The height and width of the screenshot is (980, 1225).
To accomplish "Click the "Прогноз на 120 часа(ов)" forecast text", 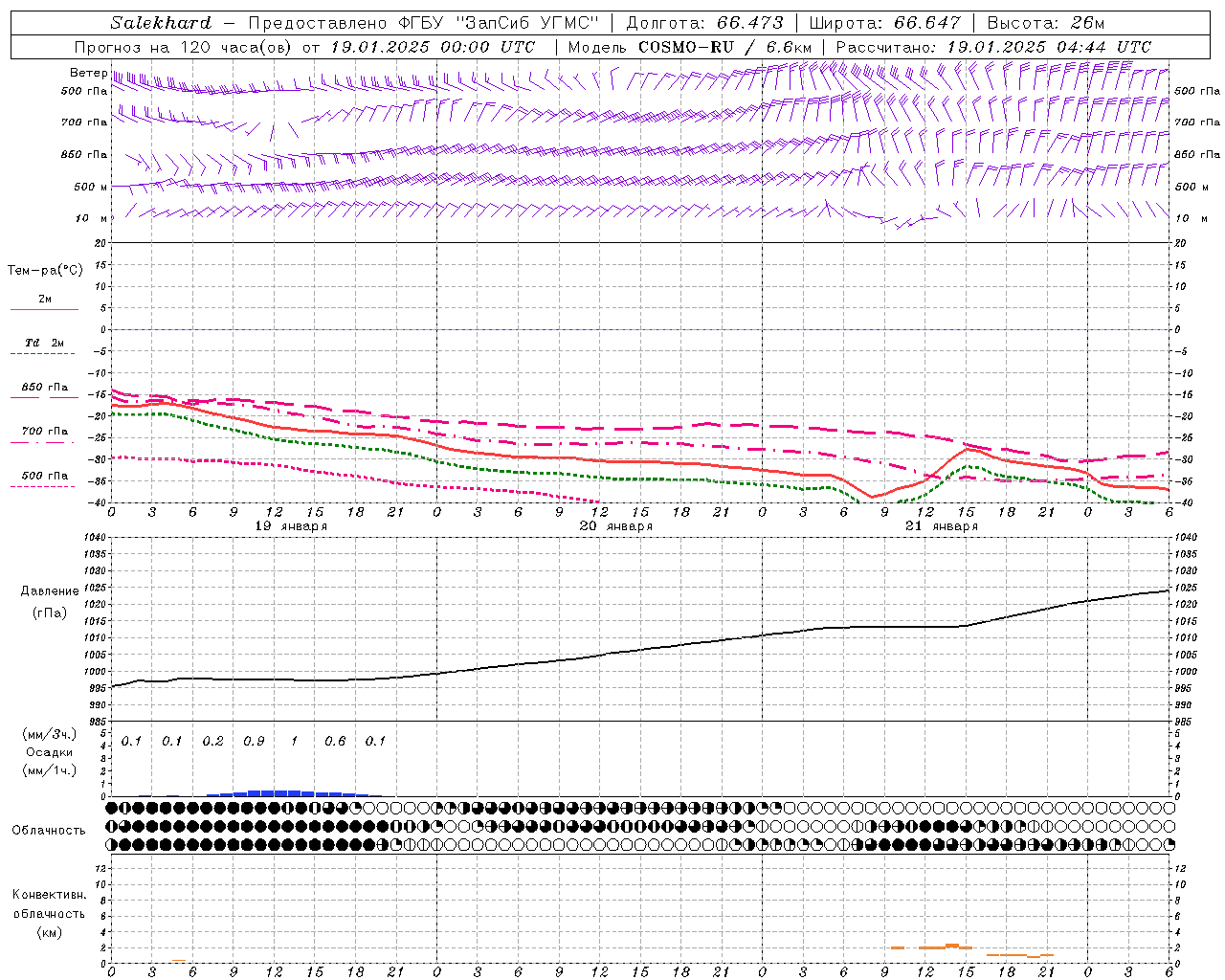I will [185, 47].
